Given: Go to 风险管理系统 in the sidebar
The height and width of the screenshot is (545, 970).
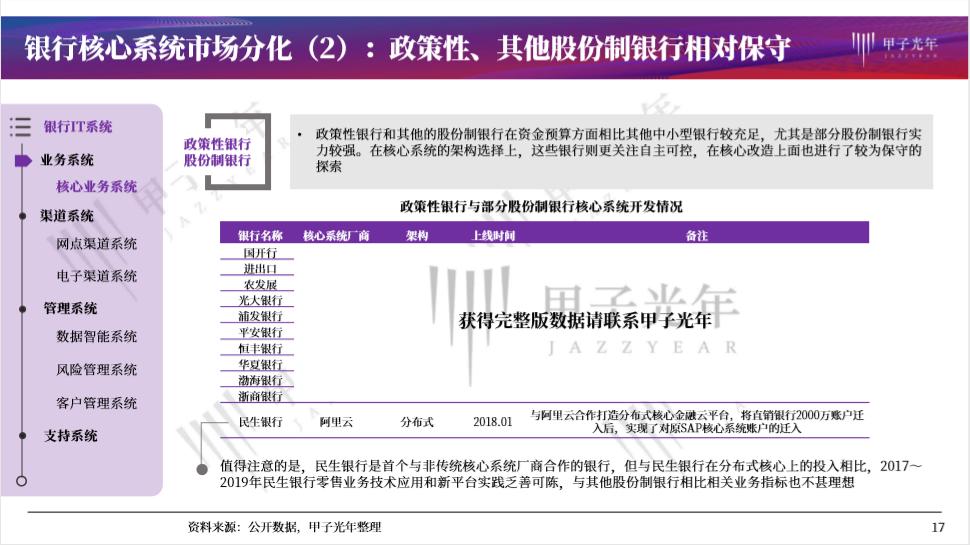Looking at the screenshot, I should click(96, 370).
